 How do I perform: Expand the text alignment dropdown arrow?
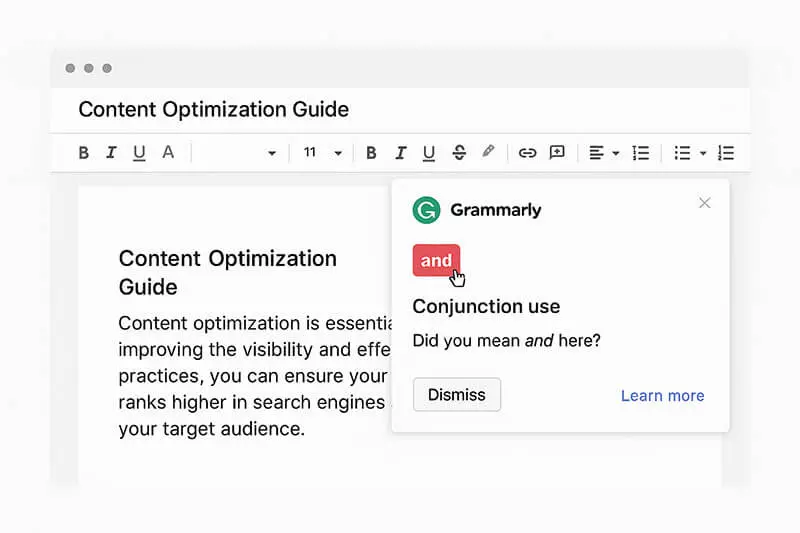point(616,154)
